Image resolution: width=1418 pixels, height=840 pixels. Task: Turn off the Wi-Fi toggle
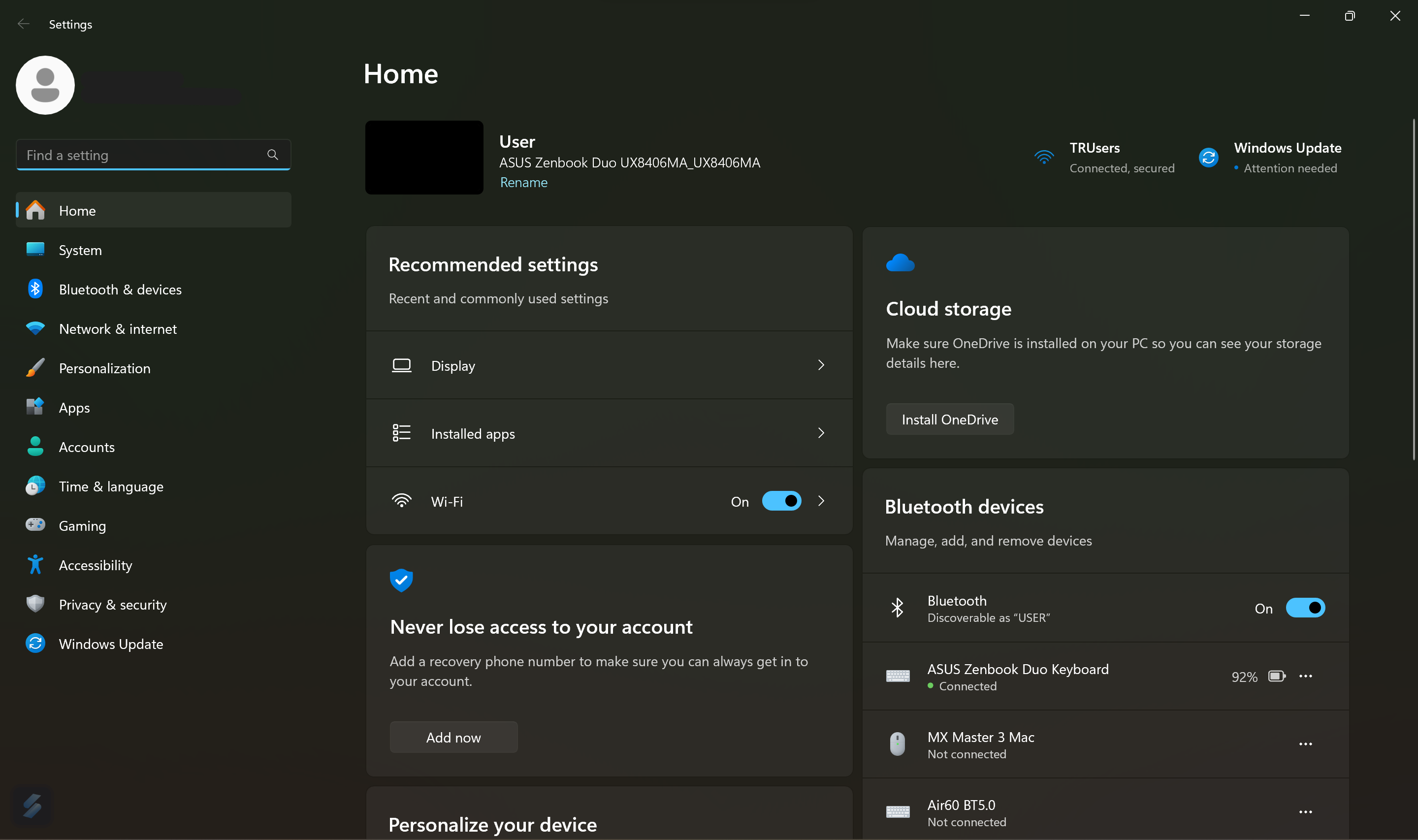click(781, 501)
